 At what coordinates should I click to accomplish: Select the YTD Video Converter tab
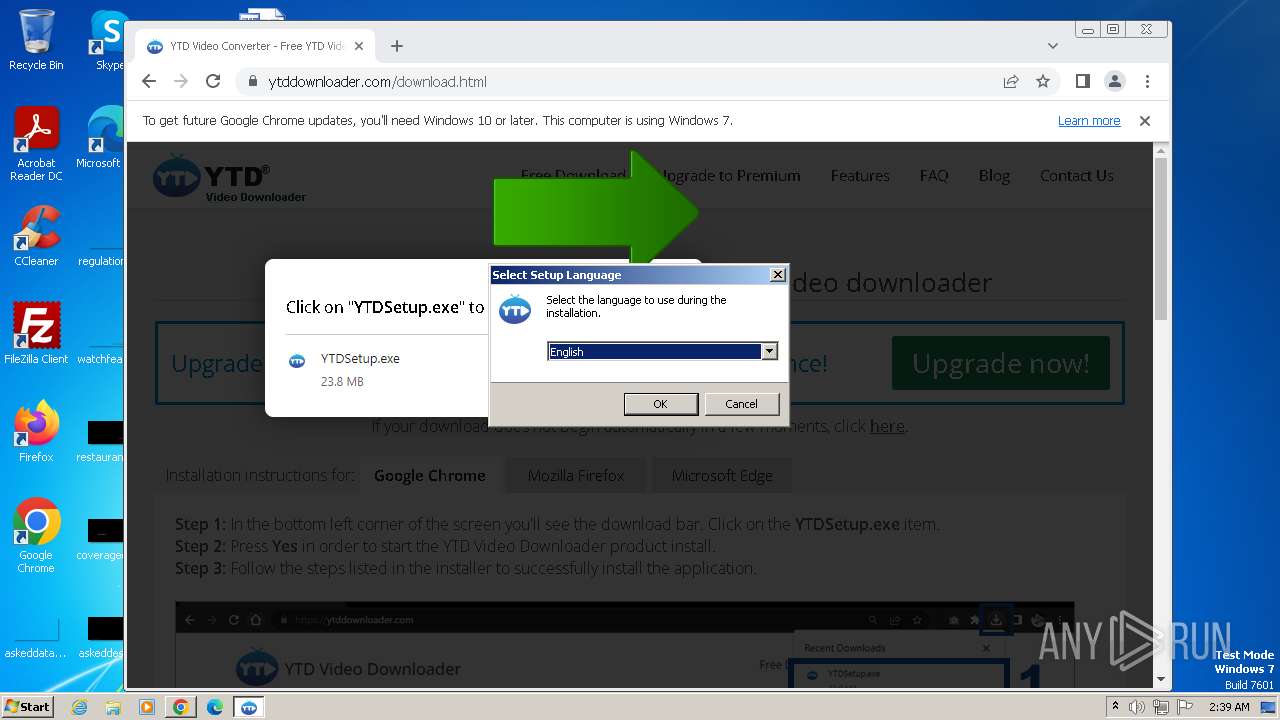coord(255,46)
